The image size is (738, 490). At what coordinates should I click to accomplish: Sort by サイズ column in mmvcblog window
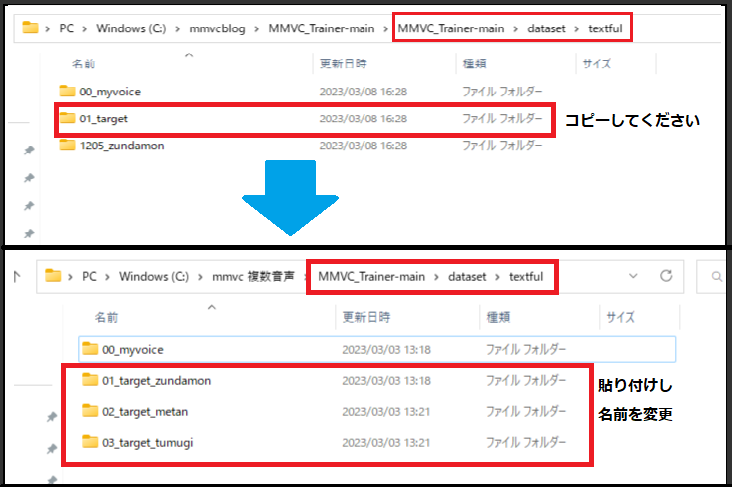pos(596,64)
